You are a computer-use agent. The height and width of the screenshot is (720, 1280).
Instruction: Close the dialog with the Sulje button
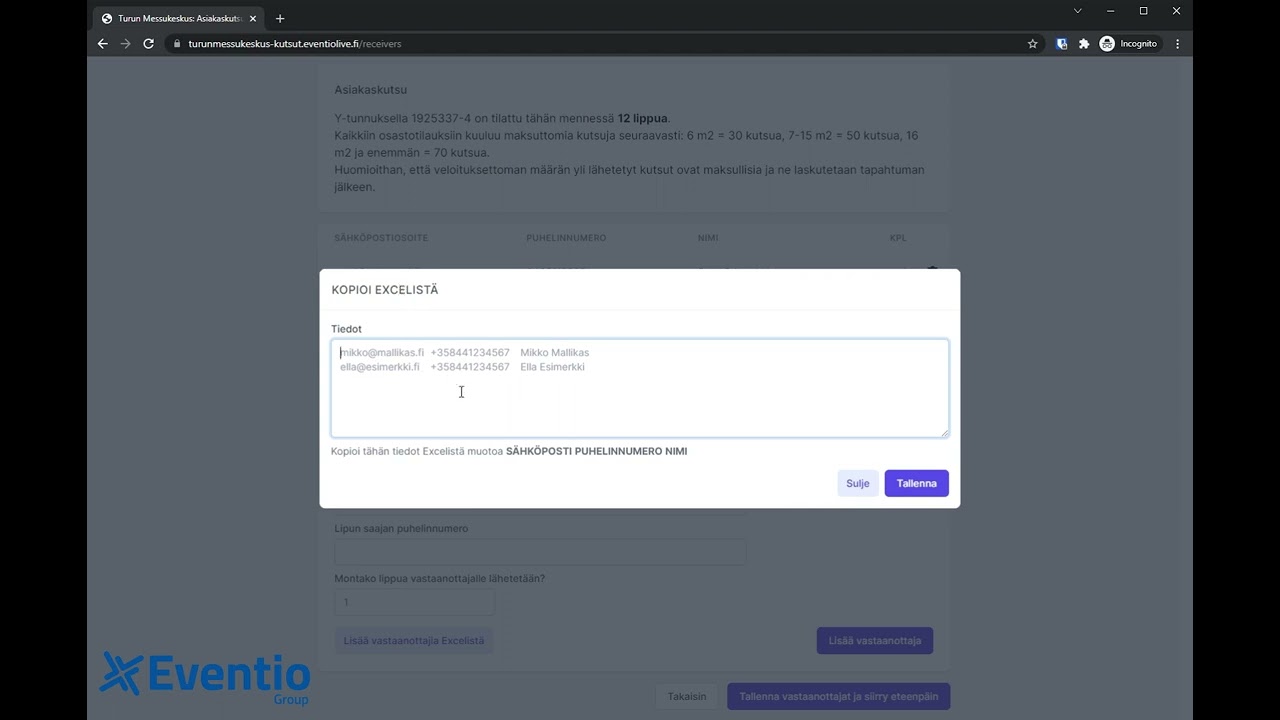pyautogui.click(x=858, y=483)
